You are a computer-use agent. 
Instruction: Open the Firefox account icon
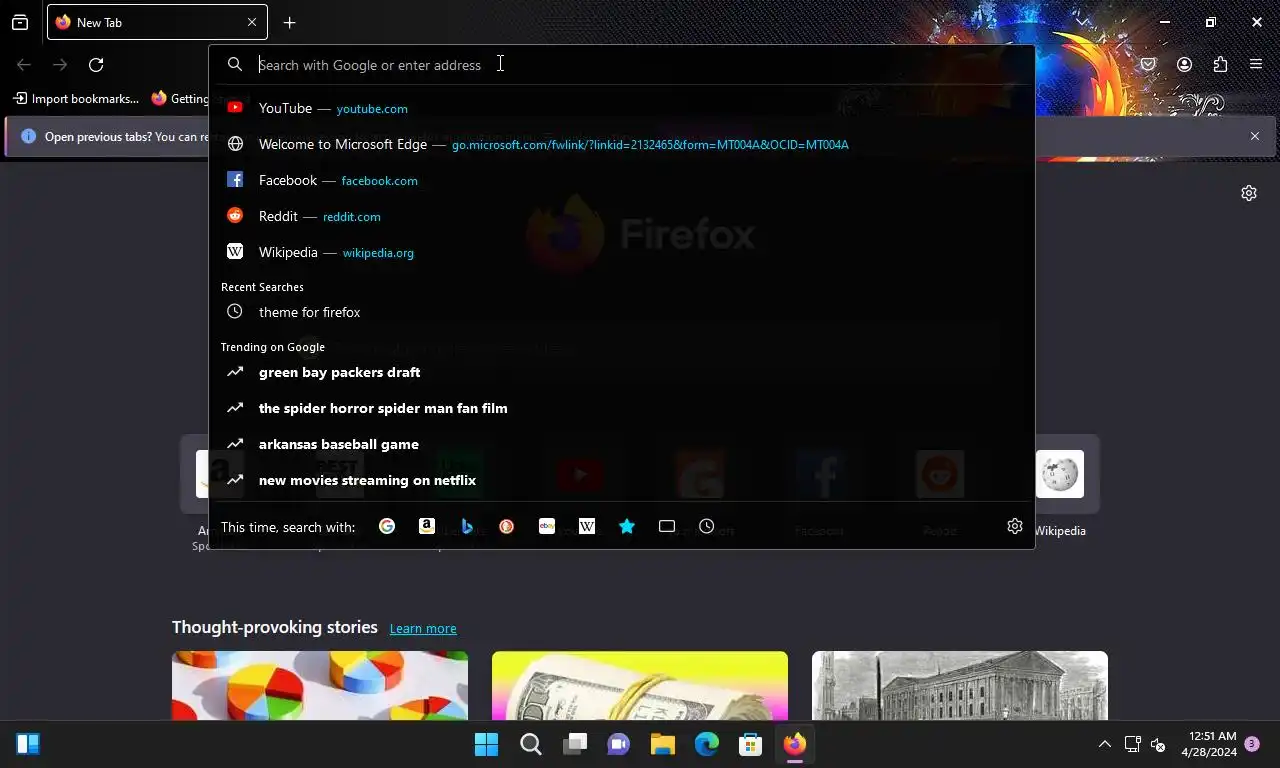click(x=1185, y=65)
